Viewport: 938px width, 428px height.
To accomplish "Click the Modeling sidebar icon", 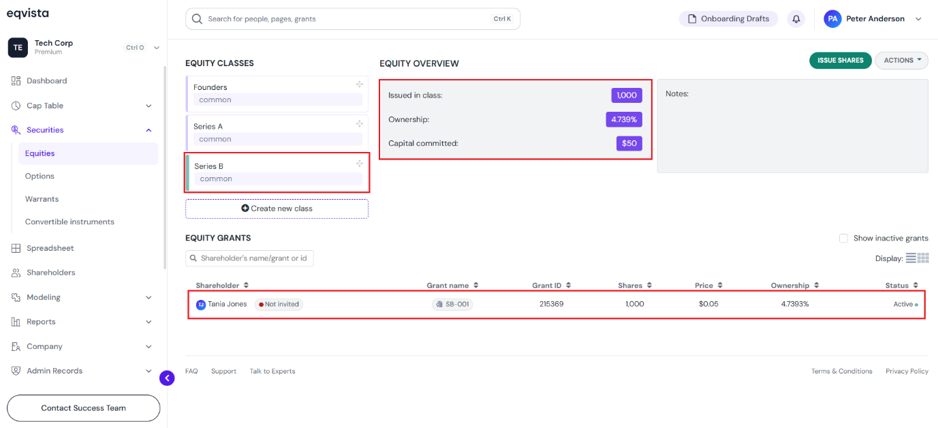I will [16, 298].
